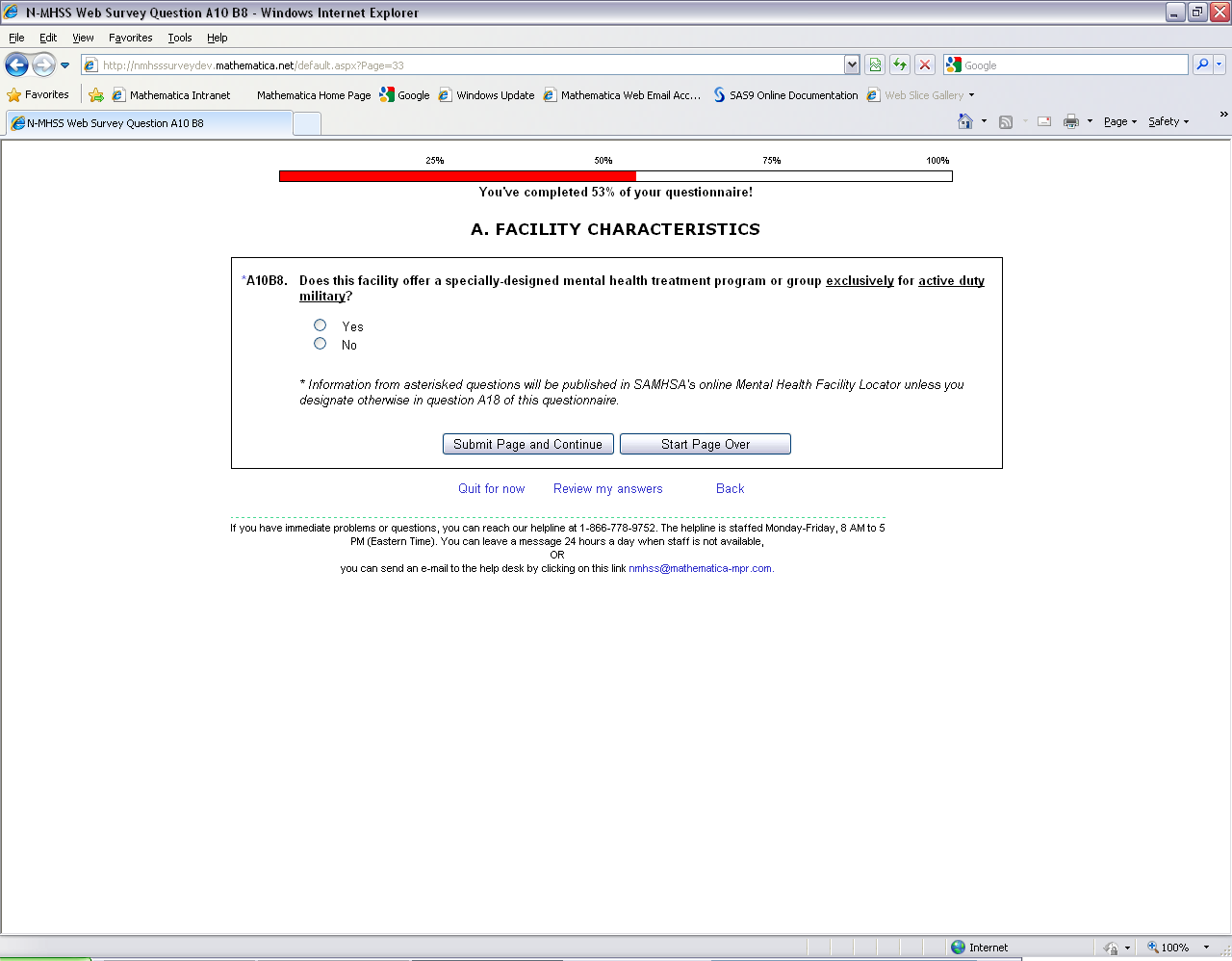Click the Back link below the survey

point(731,489)
